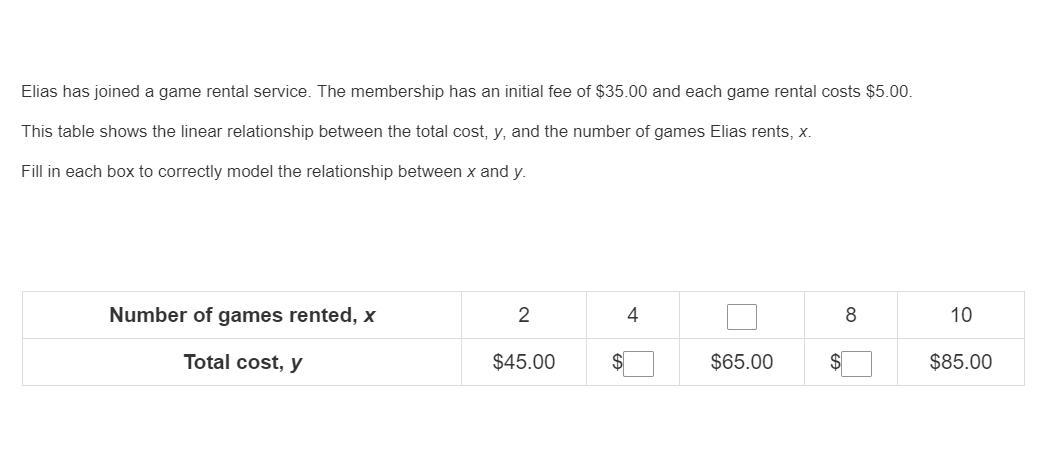Click the total cost input box under 8

856,363
